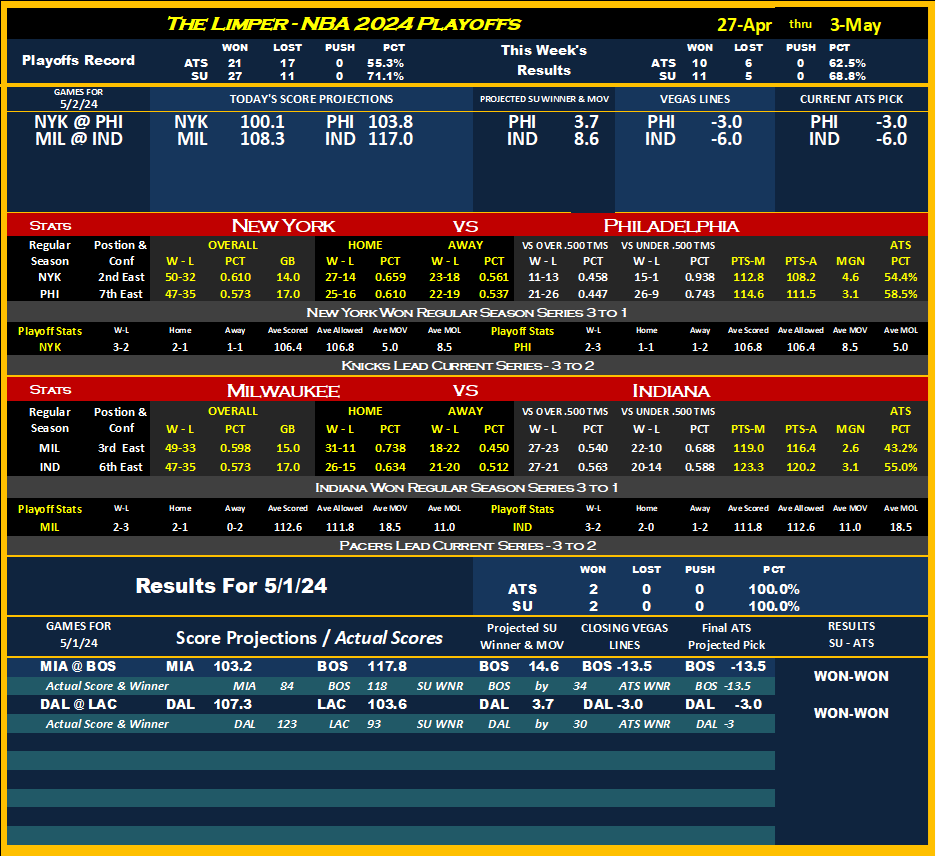Screen dimensions: 936x857
Task: Select PHI position "7th East"
Action: 121,294
